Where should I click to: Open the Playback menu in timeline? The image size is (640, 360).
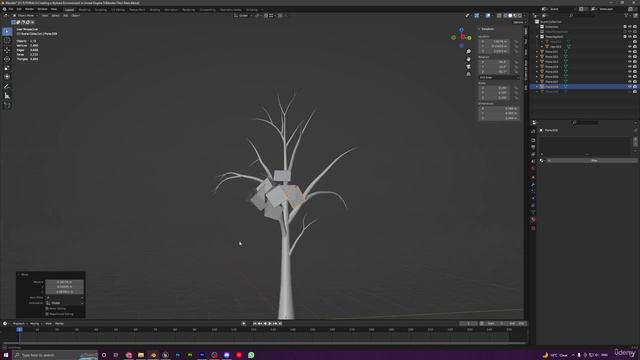[x=19, y=324]
